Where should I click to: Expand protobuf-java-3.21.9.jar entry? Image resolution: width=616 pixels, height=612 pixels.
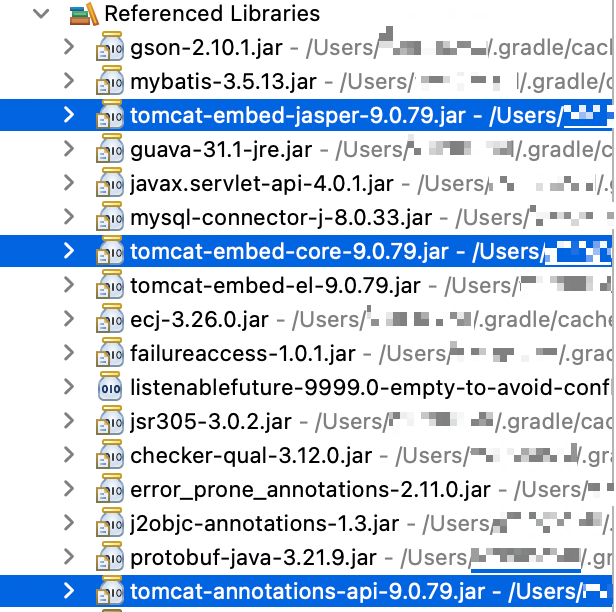click(x=69, y=557)
